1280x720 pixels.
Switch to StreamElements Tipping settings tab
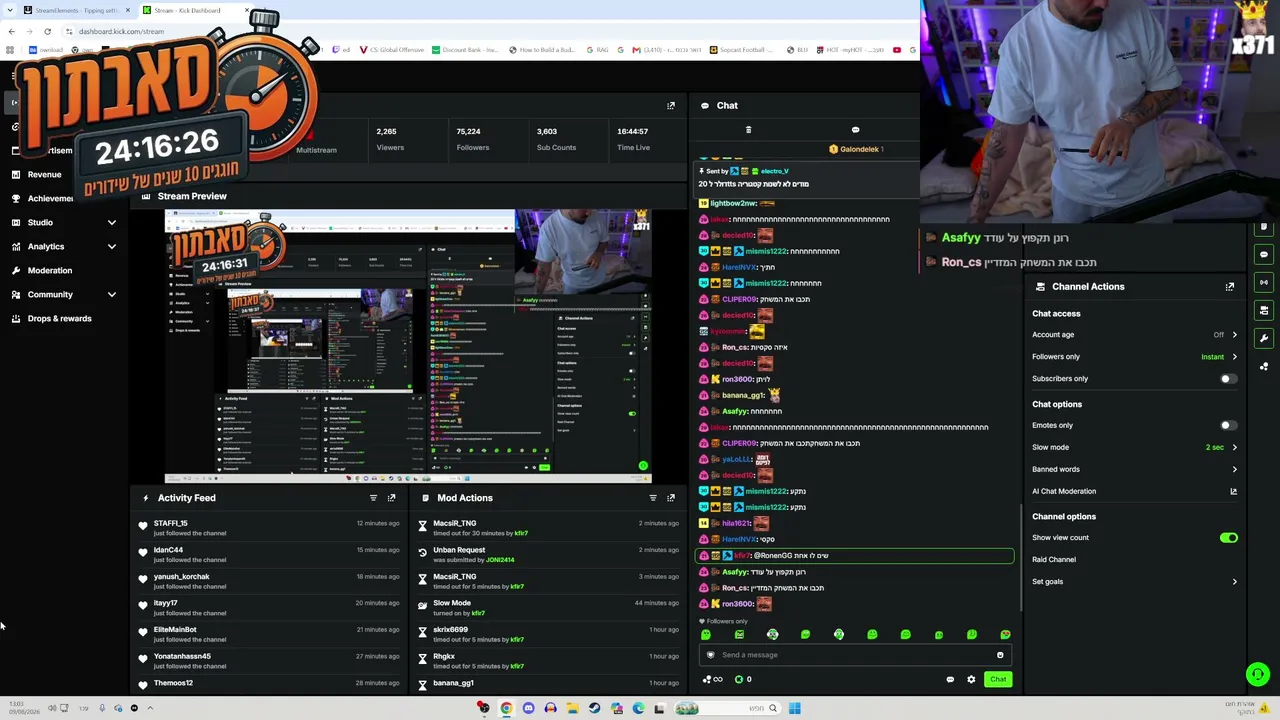pyautogui.click(x=78, y=10)
